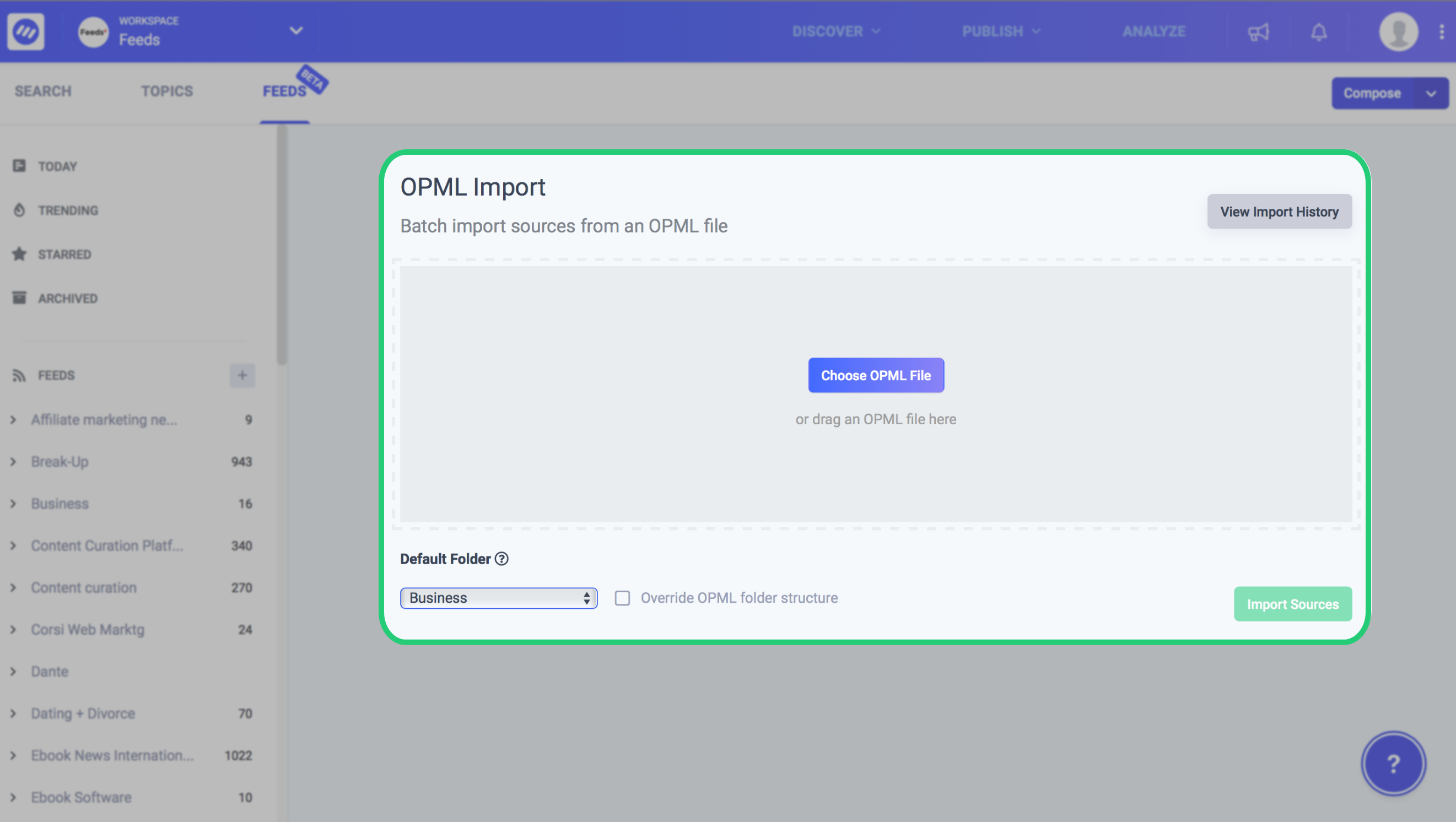Screen dimensions: 1456x822
Task: Expand the Business feed in sidebar
Action: click(14, 503)
